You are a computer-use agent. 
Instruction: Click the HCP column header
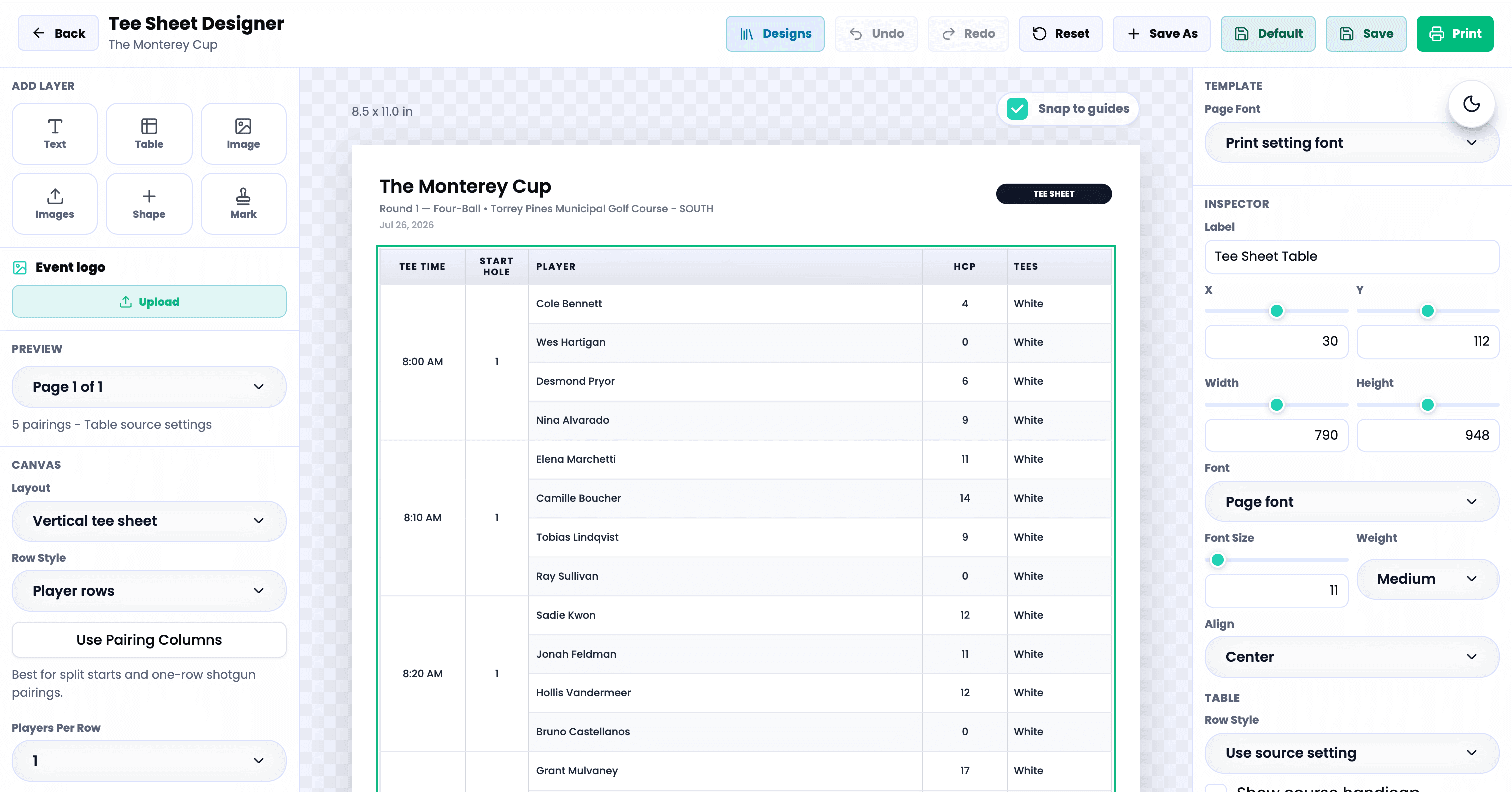click(x=965, y=266)
